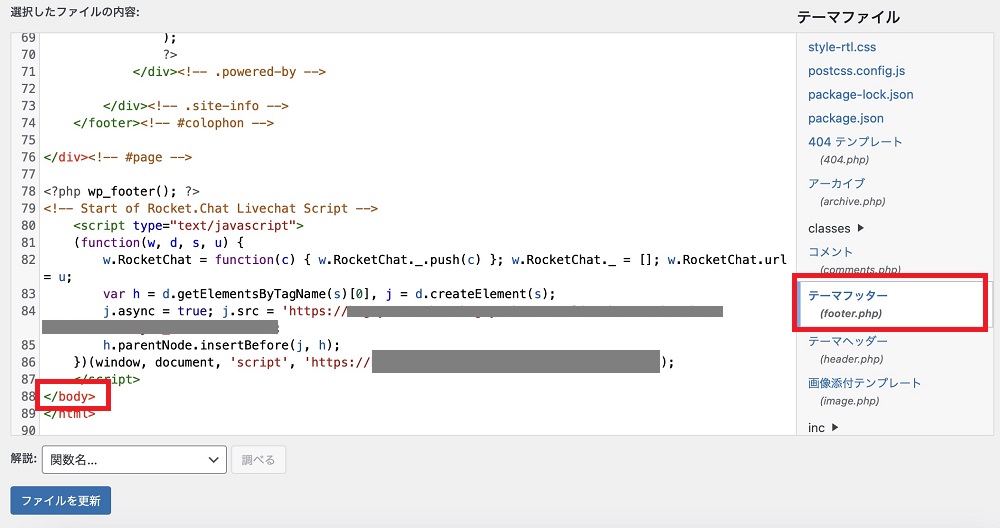
Task: Open the 404 テンプレート file
Action: click(x=855, y=142)
